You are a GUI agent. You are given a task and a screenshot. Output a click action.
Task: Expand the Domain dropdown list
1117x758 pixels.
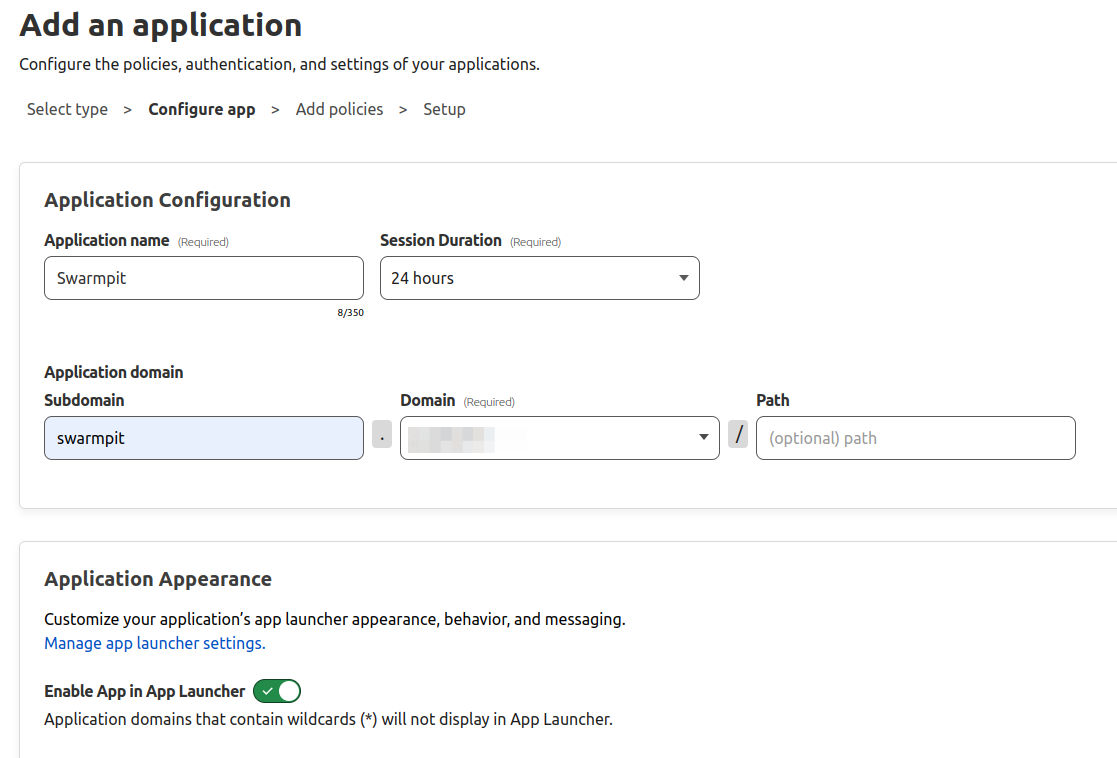coord(559,438)
